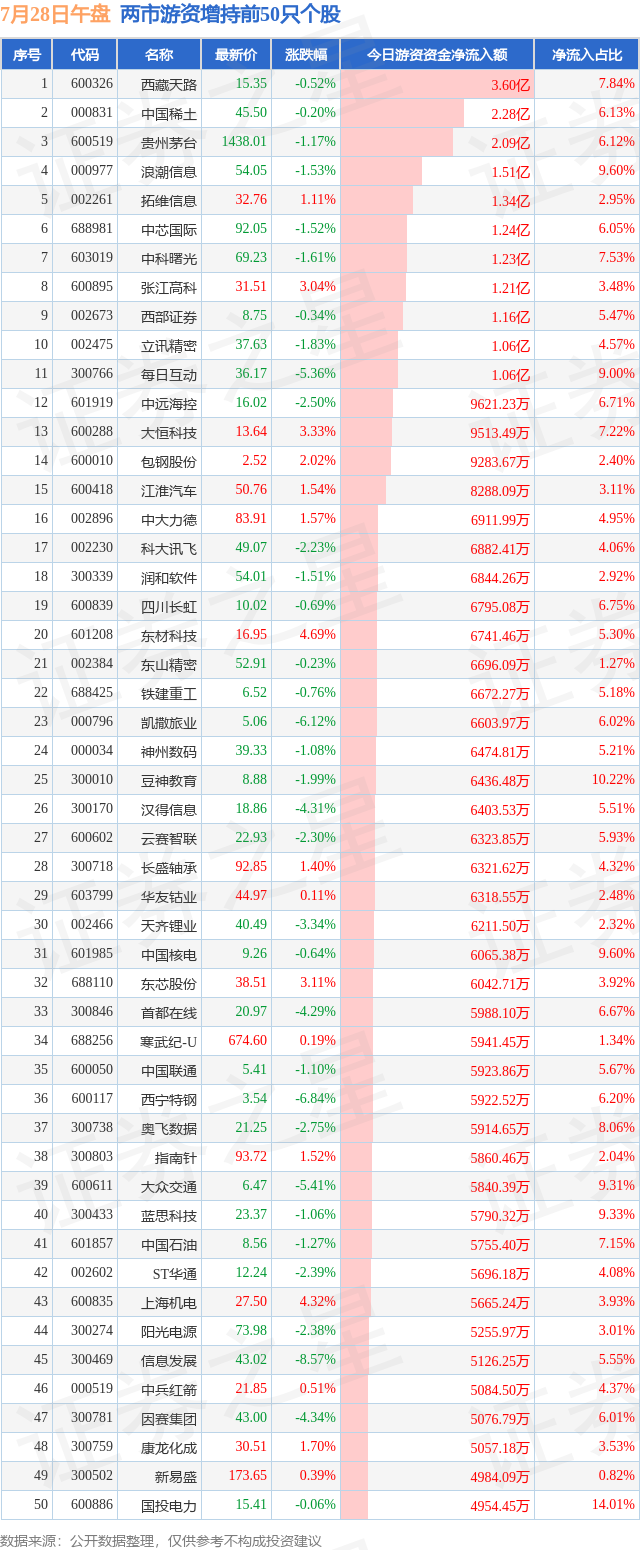Select stock name 东山精密
This screenshot has height=1550, width=640.
pos(169,665)
